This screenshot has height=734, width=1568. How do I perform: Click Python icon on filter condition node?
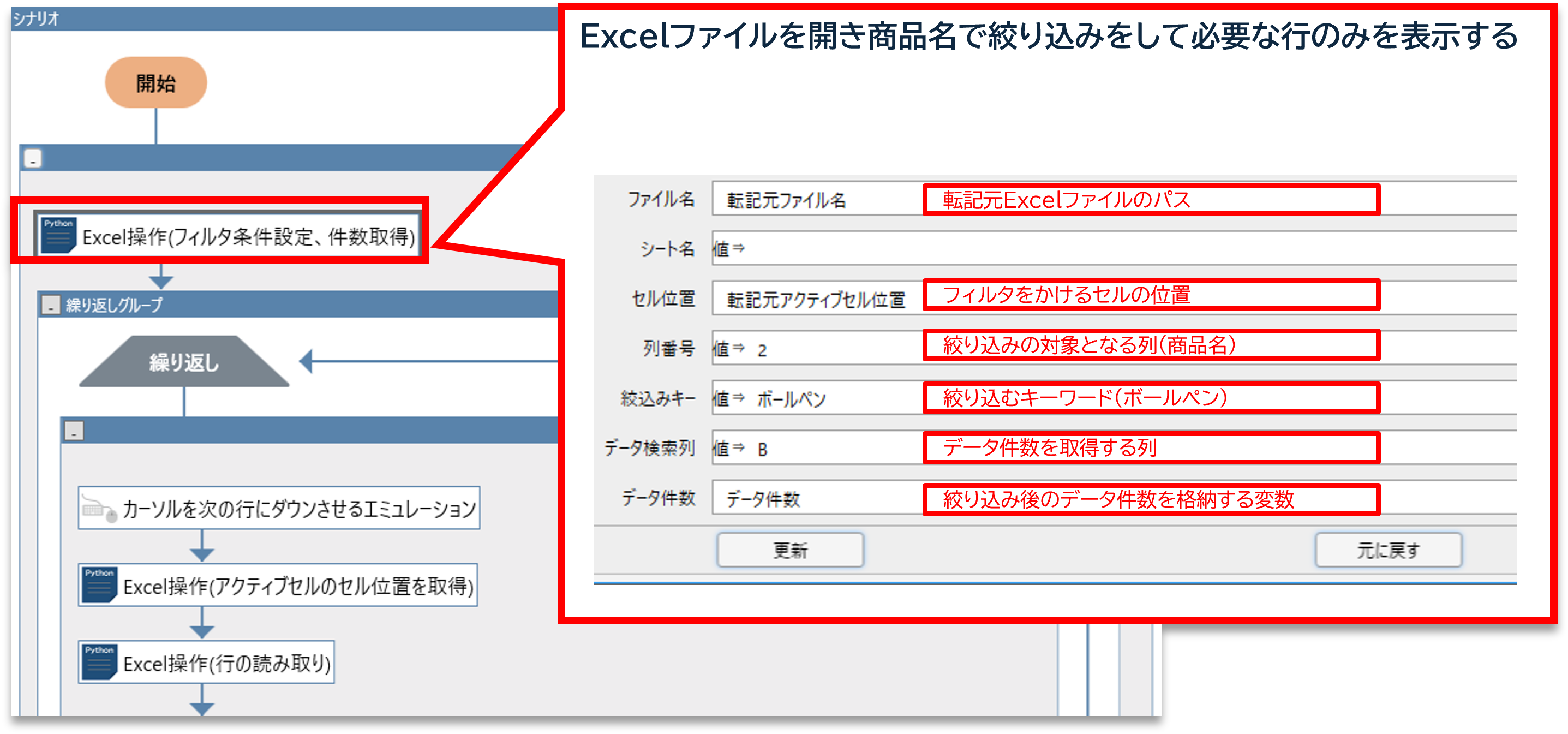58,235
